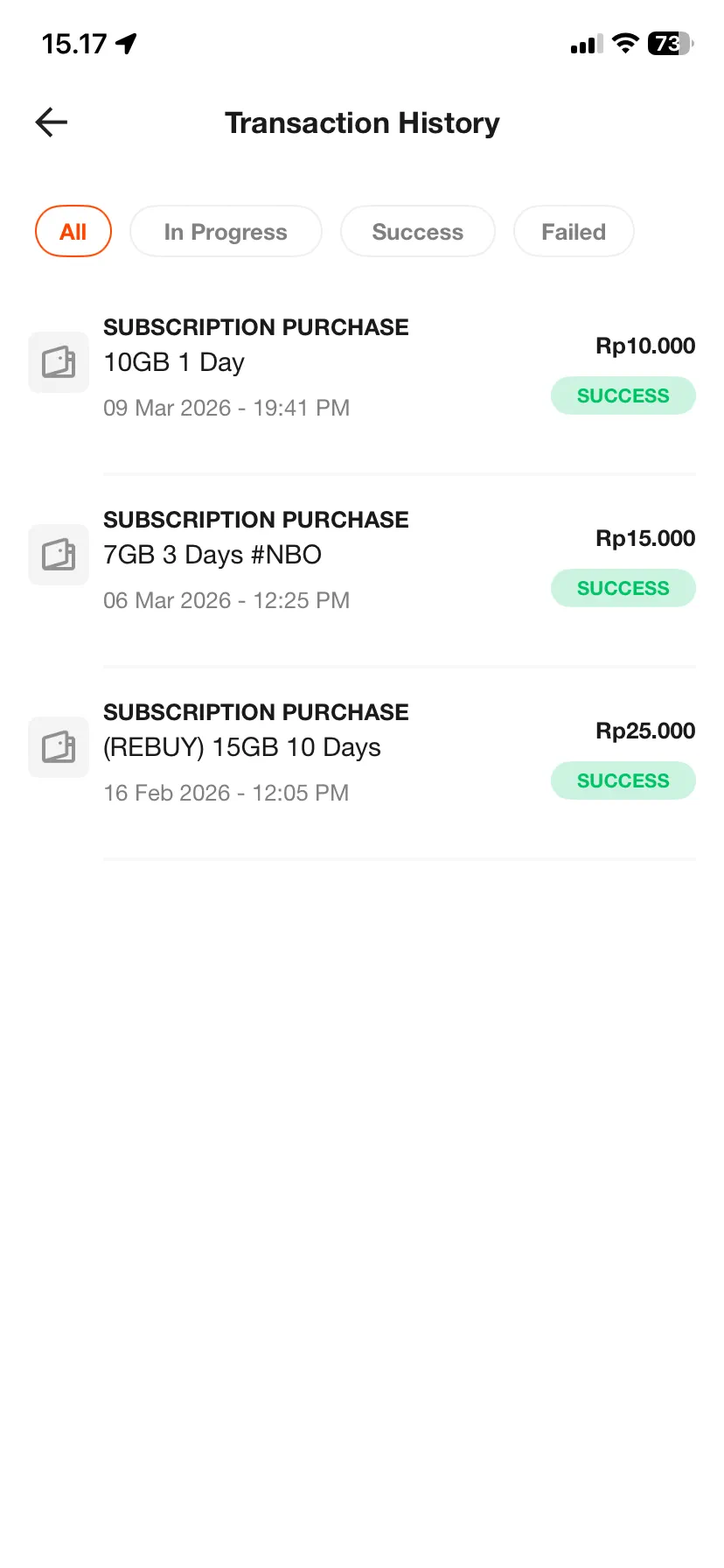Tap wallet icon of 10GB 1 Day purchase
724x1568 pixels.
59,362
